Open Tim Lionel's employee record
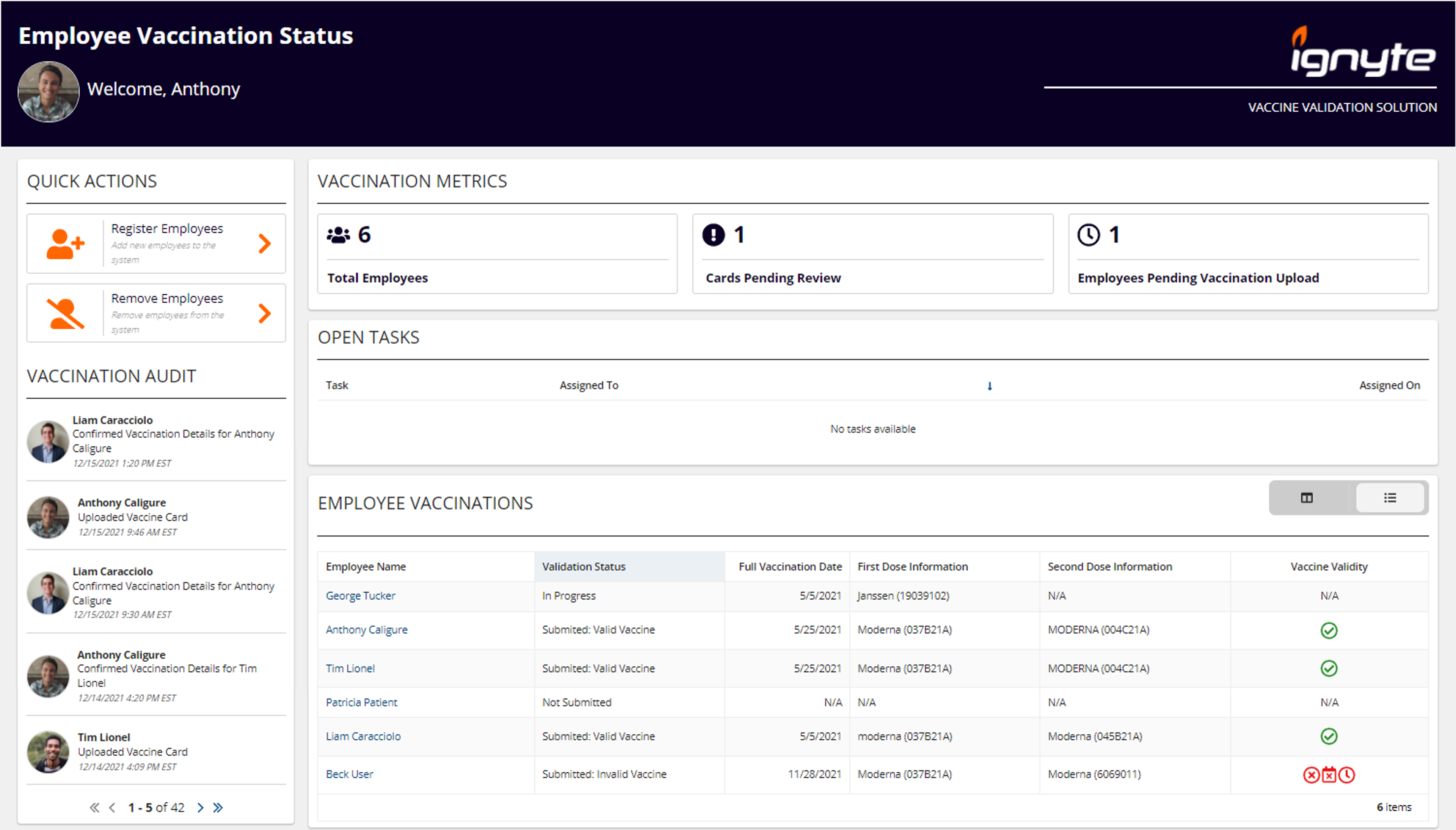The height and width of the screenshot is (830, 1456). pos(350,668)
